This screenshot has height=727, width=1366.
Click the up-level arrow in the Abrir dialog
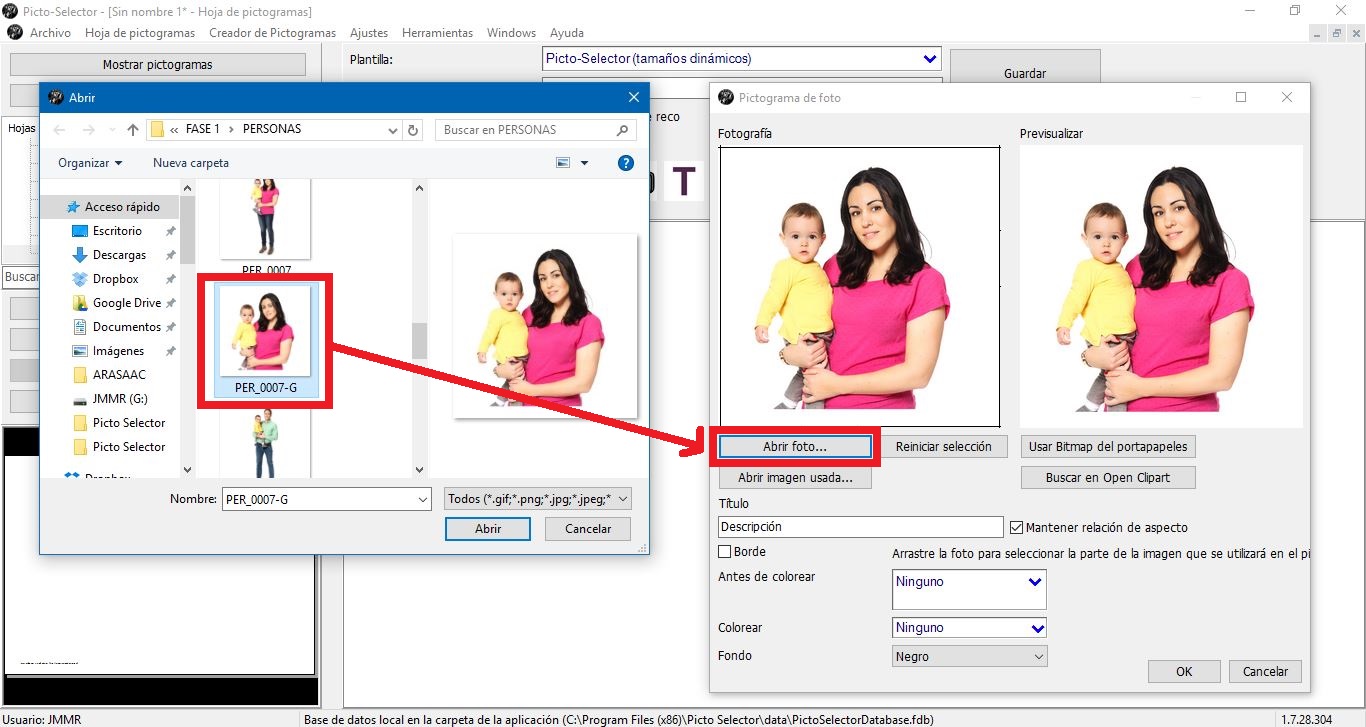133,129
